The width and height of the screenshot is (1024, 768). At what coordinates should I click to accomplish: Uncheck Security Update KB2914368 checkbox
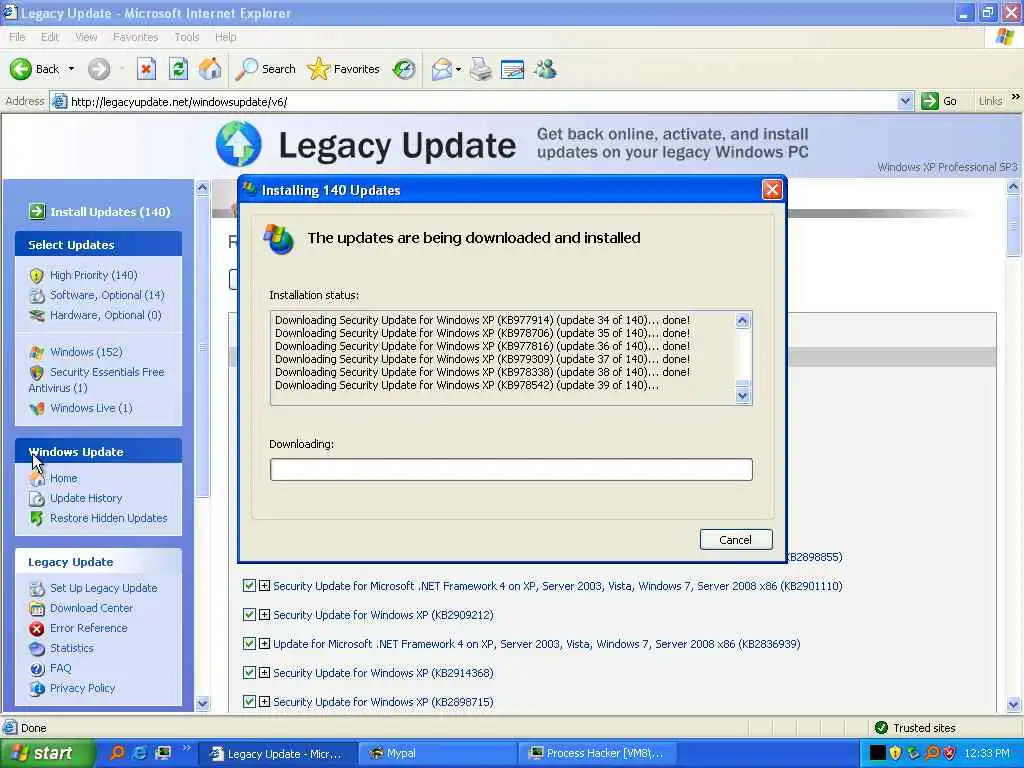pos(249,673)
